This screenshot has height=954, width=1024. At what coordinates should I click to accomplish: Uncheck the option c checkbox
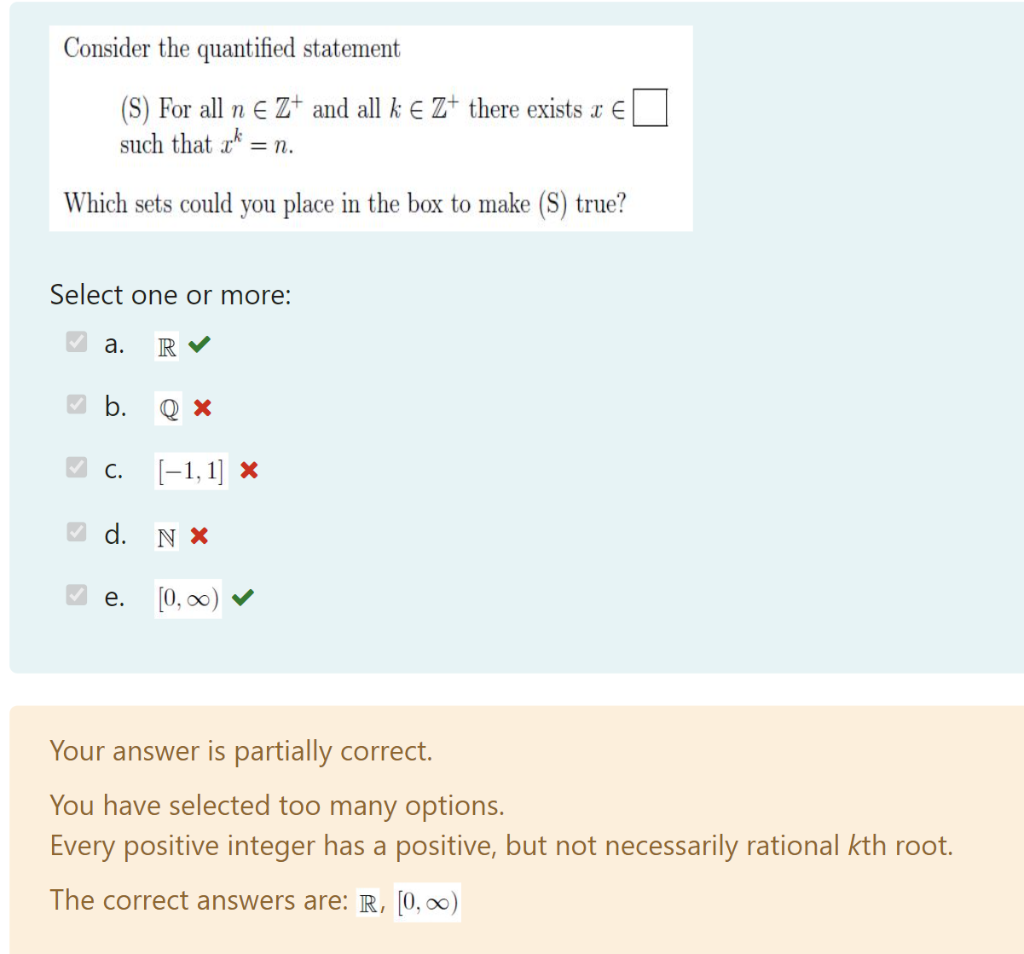[x=76, y=467]
